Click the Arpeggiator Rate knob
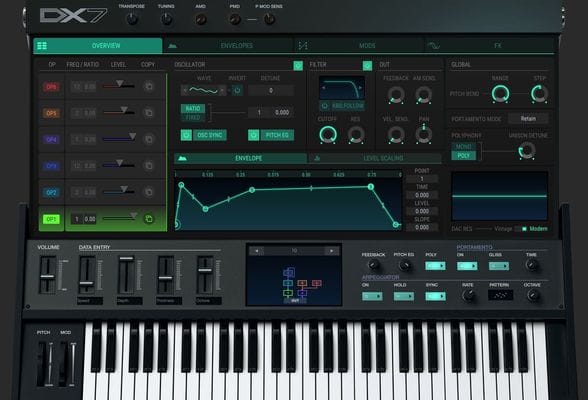Image resolution: width=588 pixels, height=400 pixels. point(468,295)
